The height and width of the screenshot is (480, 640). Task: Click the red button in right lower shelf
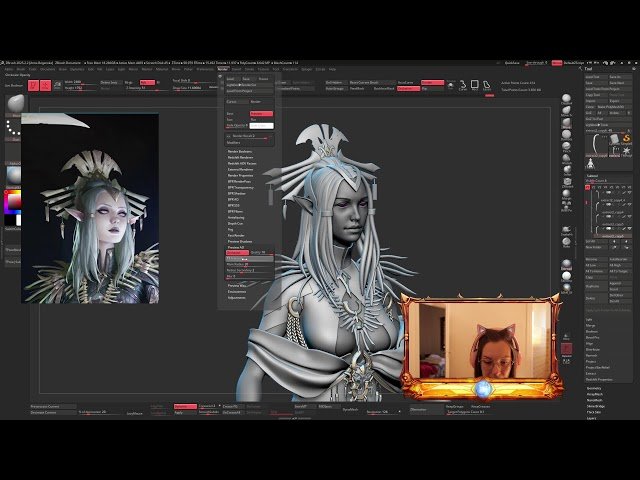click(x=567, y=349)
